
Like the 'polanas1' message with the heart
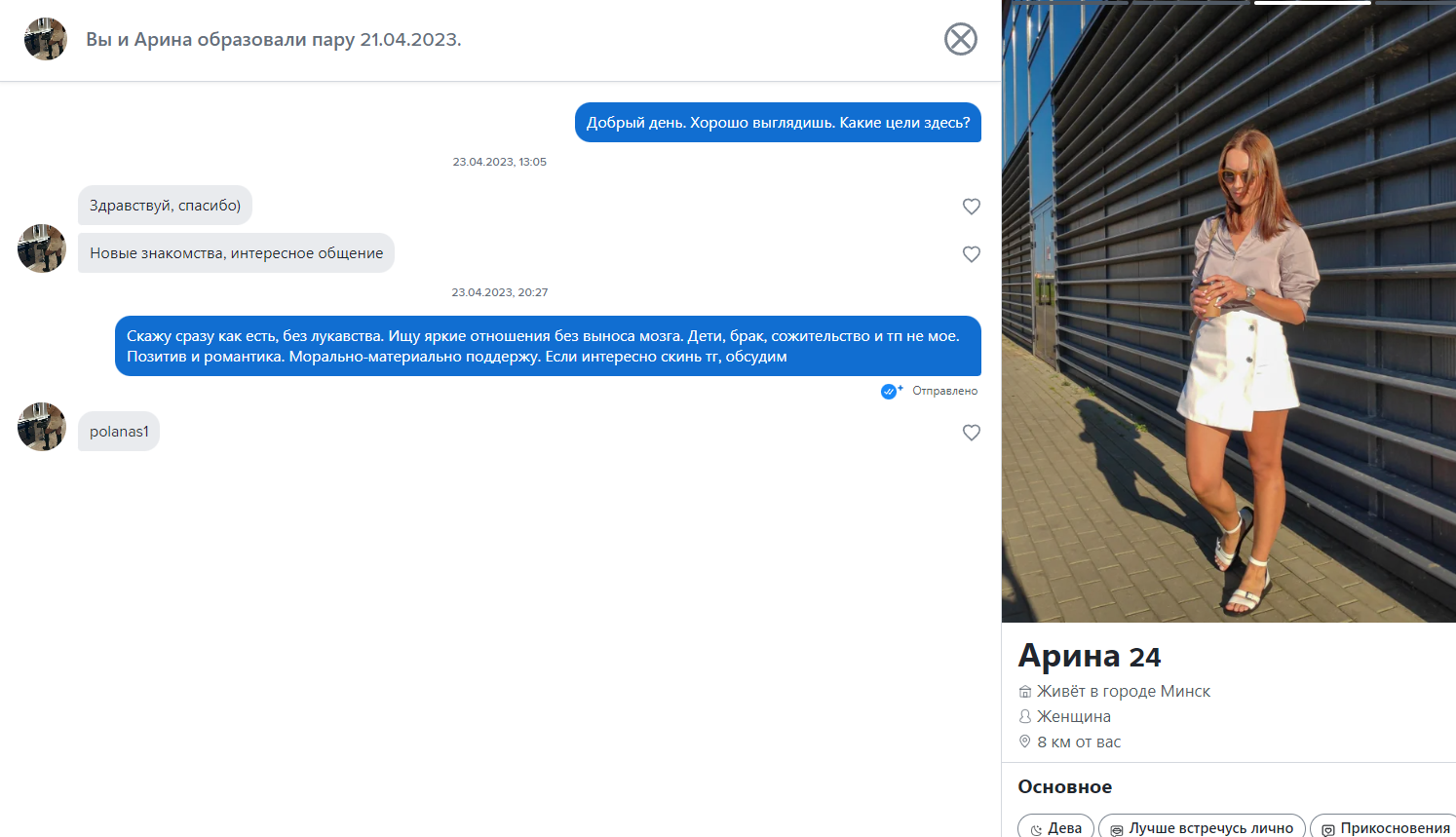[971, 433]
